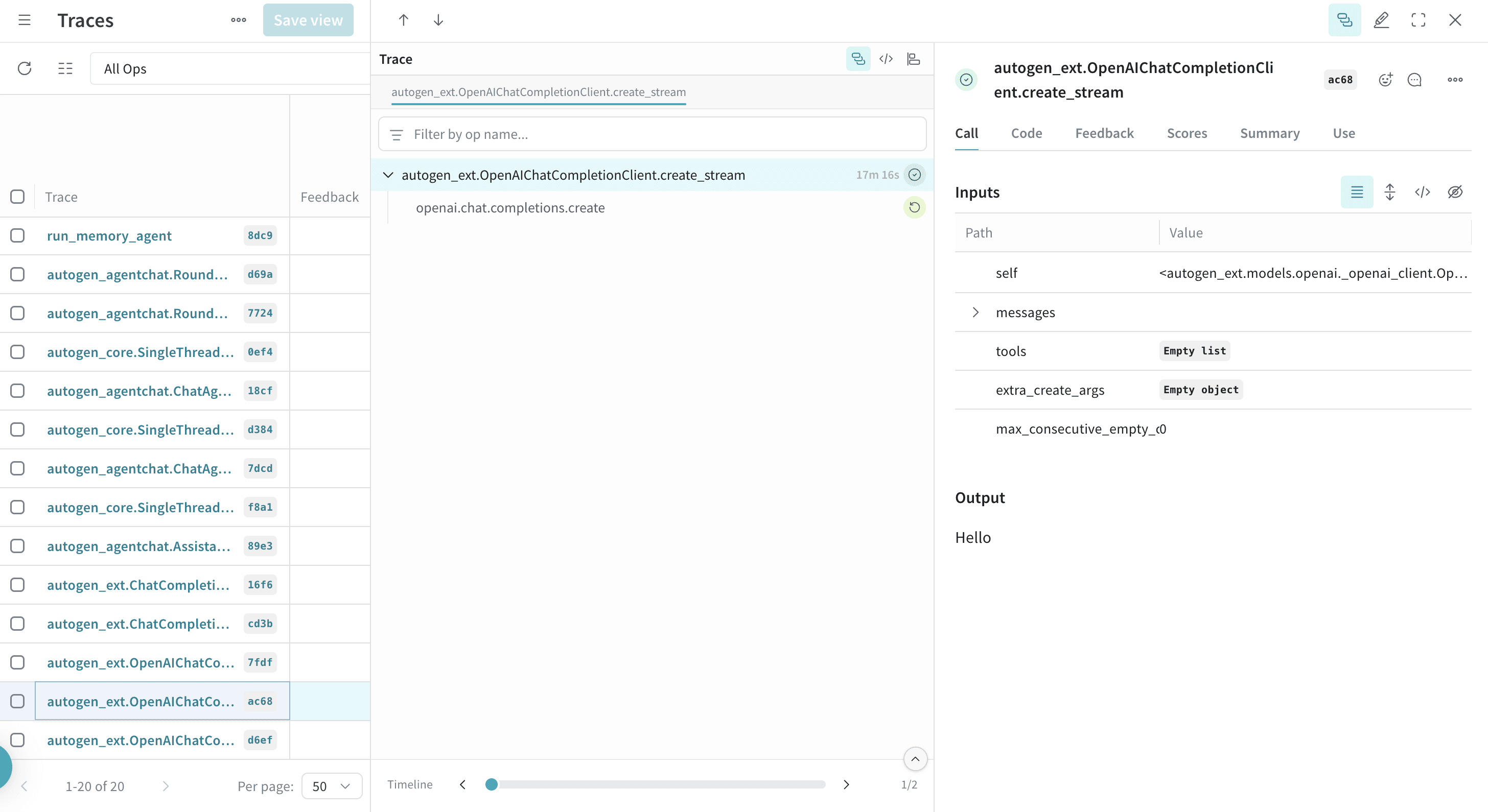The image size is (1488, 812).
Task: Hide Inputs with the eye-slash icon
Action: point(1455,192)
